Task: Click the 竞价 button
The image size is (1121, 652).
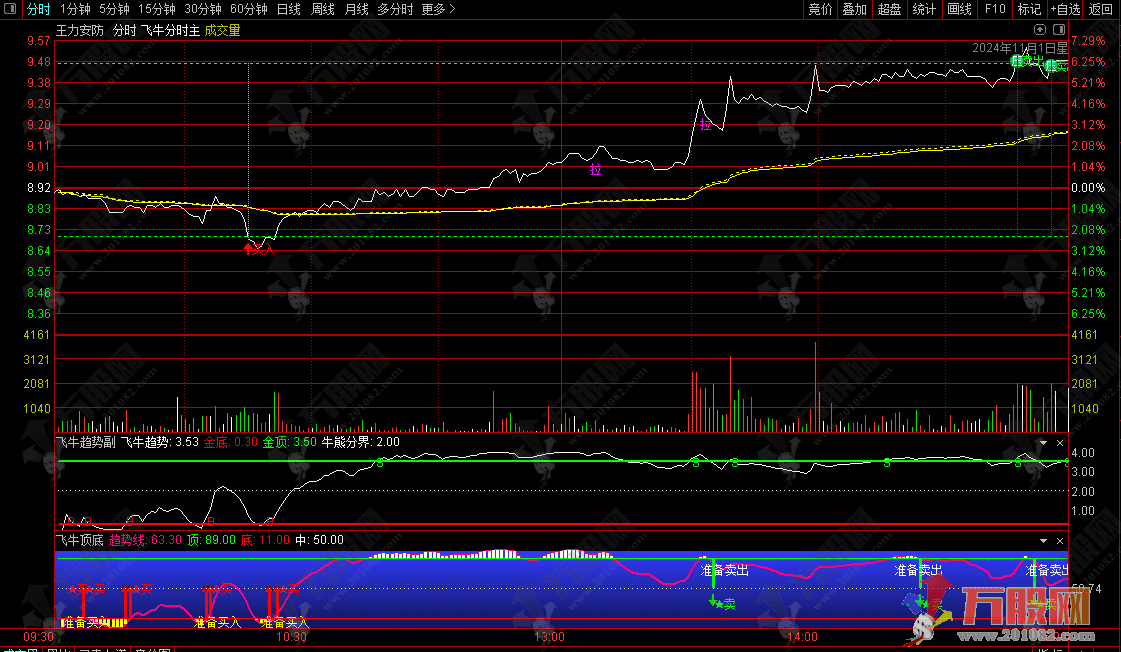Action: coord(820,9)
